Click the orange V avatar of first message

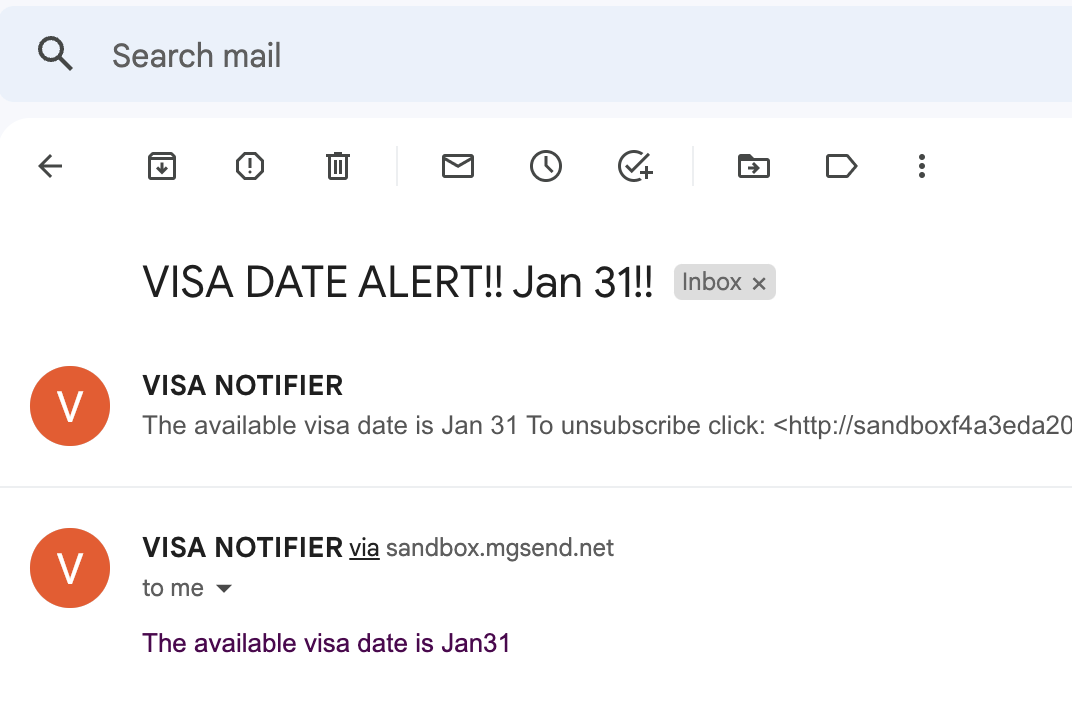point(70,406)
